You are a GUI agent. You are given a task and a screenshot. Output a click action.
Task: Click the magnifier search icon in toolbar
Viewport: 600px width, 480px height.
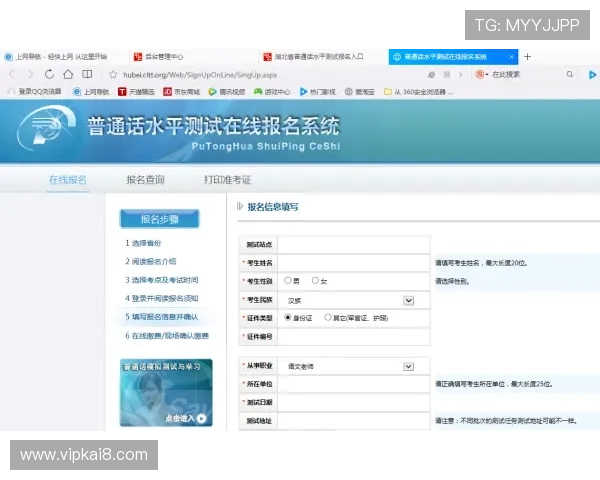[x=570, y=74]
